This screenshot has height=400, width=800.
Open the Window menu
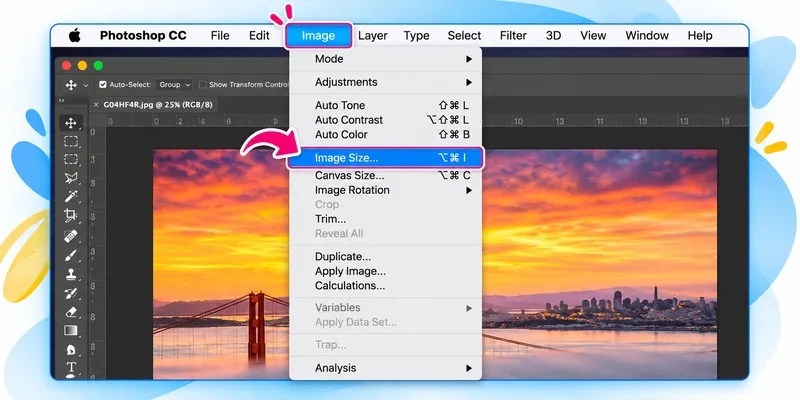point(647,36)
